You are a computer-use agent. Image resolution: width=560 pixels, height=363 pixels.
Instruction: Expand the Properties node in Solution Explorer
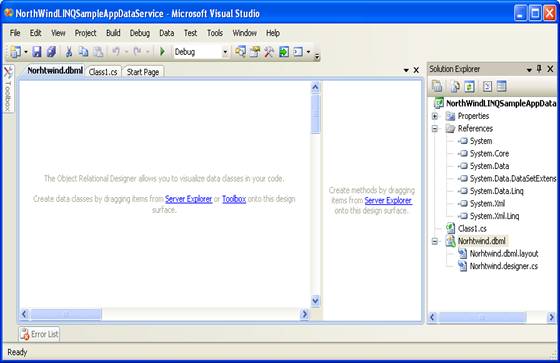tap(435, 116)
